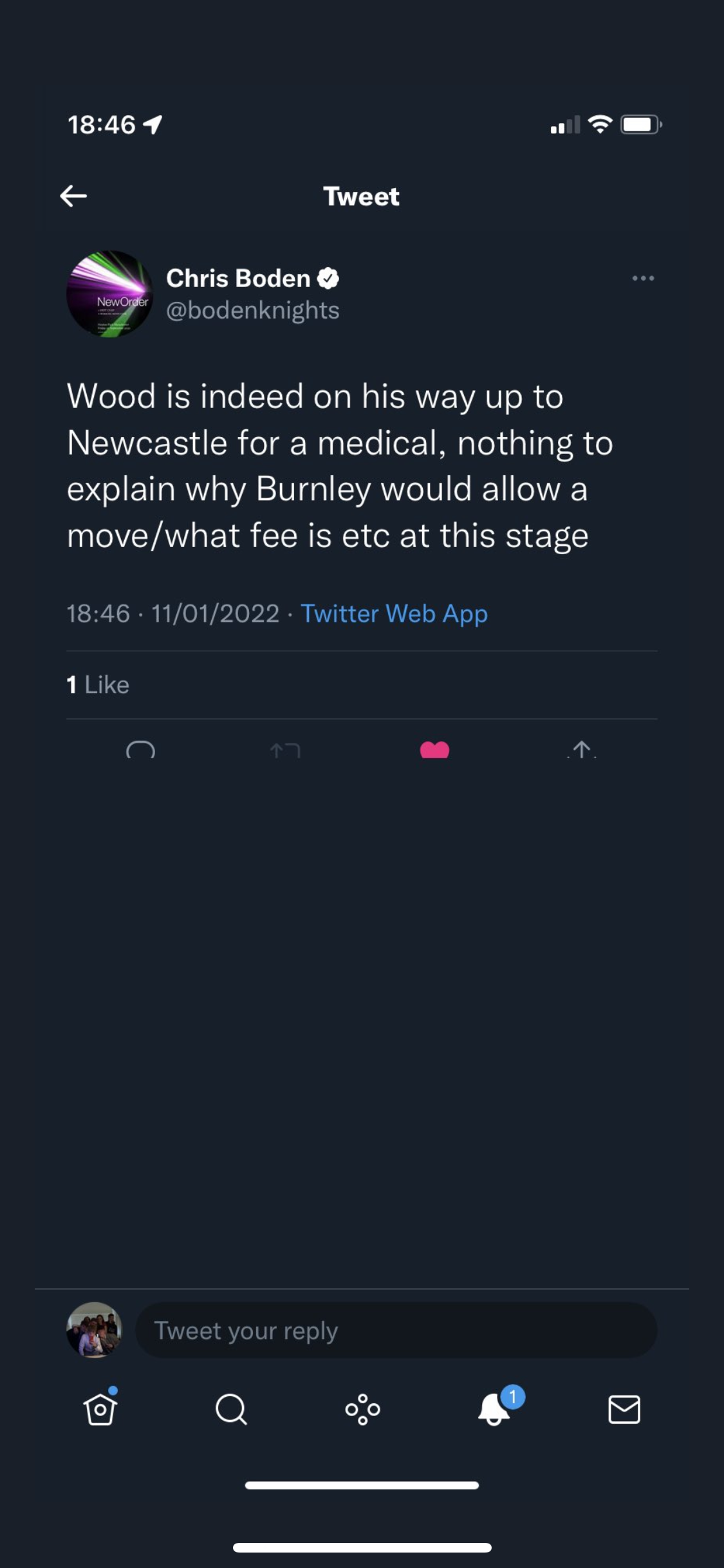Open the Spaces icon in bottom bar
The image size is (724, 1568).
(362, 1409)
